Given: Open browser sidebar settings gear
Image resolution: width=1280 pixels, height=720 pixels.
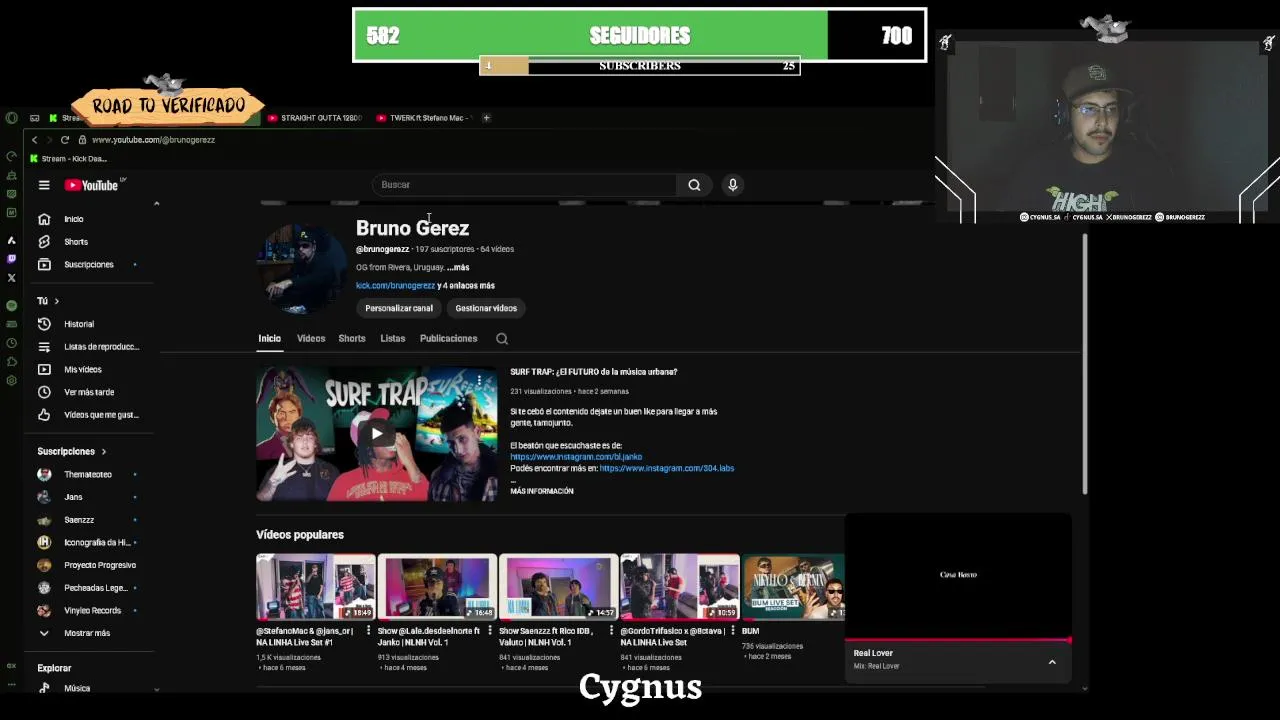Looking at the screenshot, I should click(x=11, y=380).
